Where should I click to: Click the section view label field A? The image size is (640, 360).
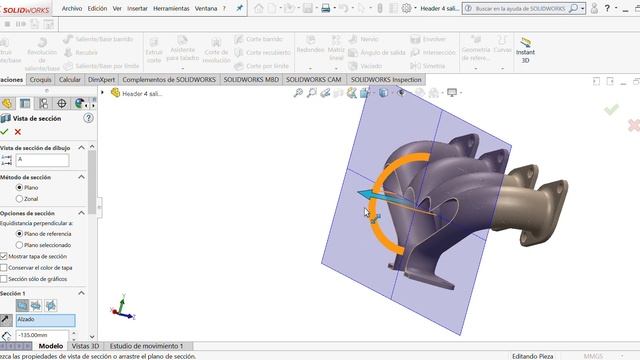(x=42, y=160)
